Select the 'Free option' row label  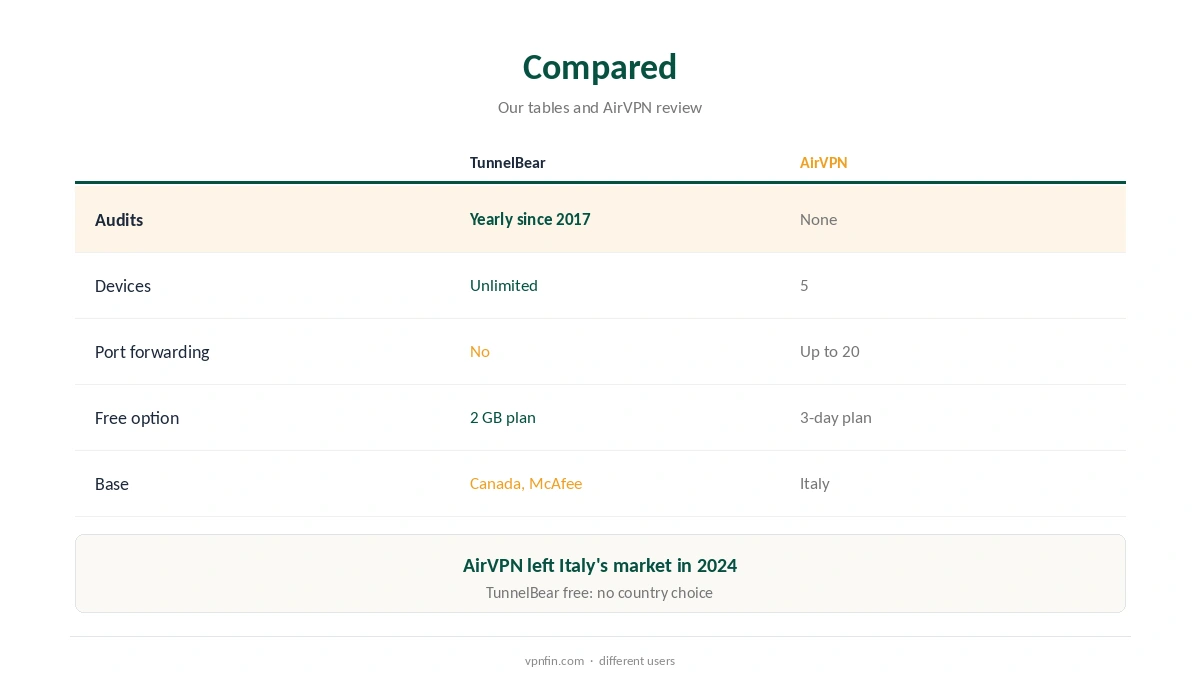(x=137, y=418)
